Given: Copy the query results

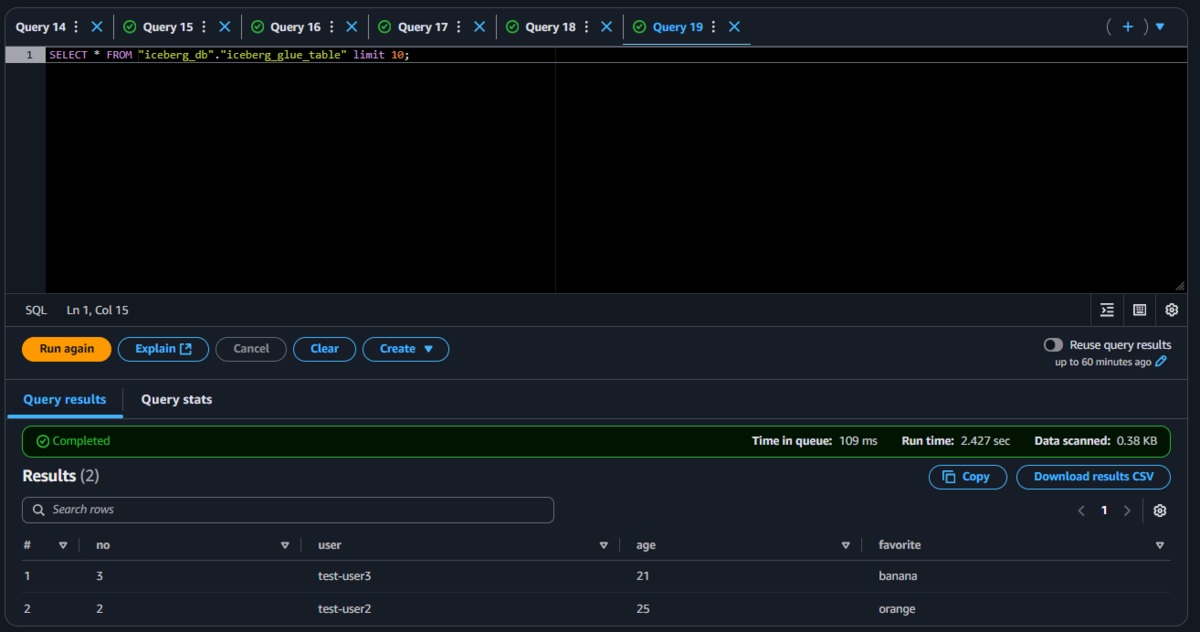Looking at the screenshot, I should point(968,477).
